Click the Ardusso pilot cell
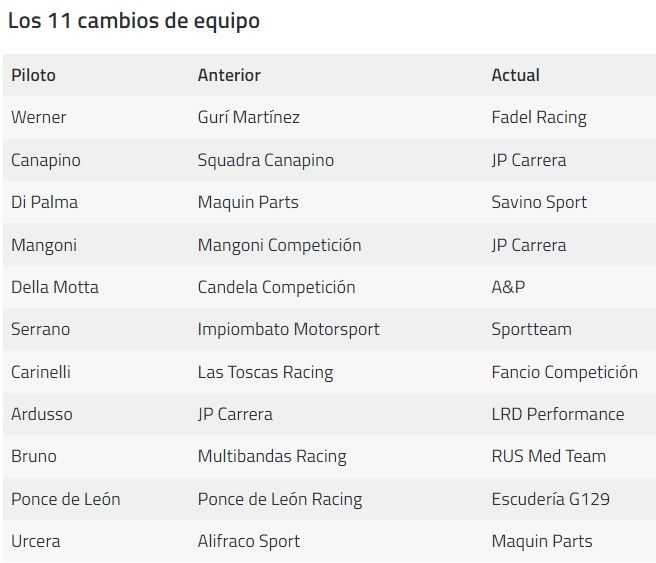The height and width of the screenshot is (563, 656). click(42, 414)
